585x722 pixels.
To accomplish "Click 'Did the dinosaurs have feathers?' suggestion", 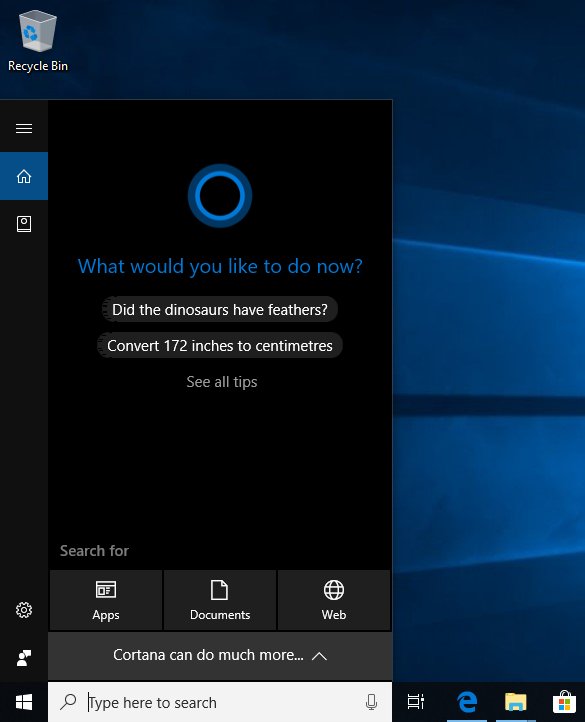I will click(220, 309).
